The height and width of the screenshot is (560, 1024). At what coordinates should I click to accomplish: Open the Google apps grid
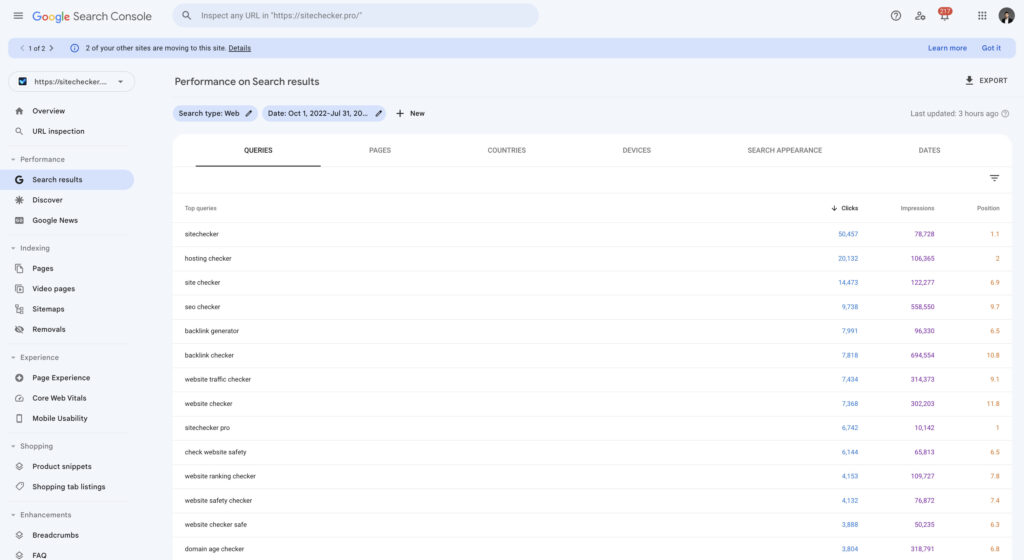point(982,16)
